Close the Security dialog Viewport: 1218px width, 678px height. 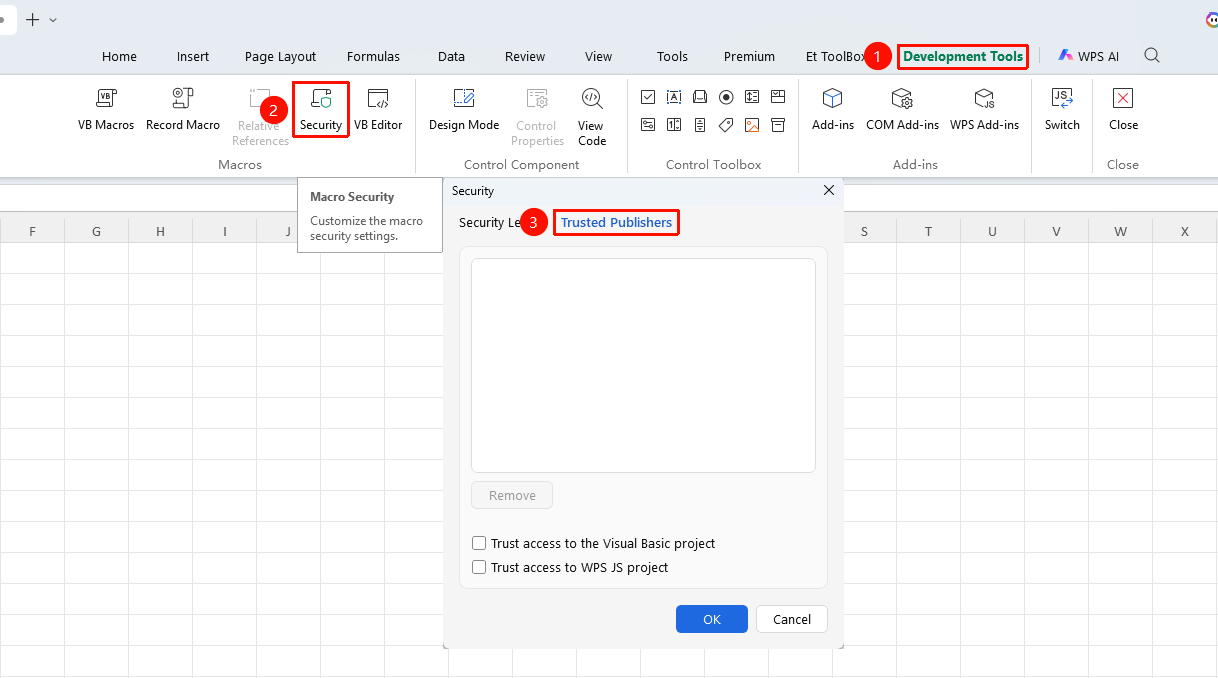click(829, 190)
